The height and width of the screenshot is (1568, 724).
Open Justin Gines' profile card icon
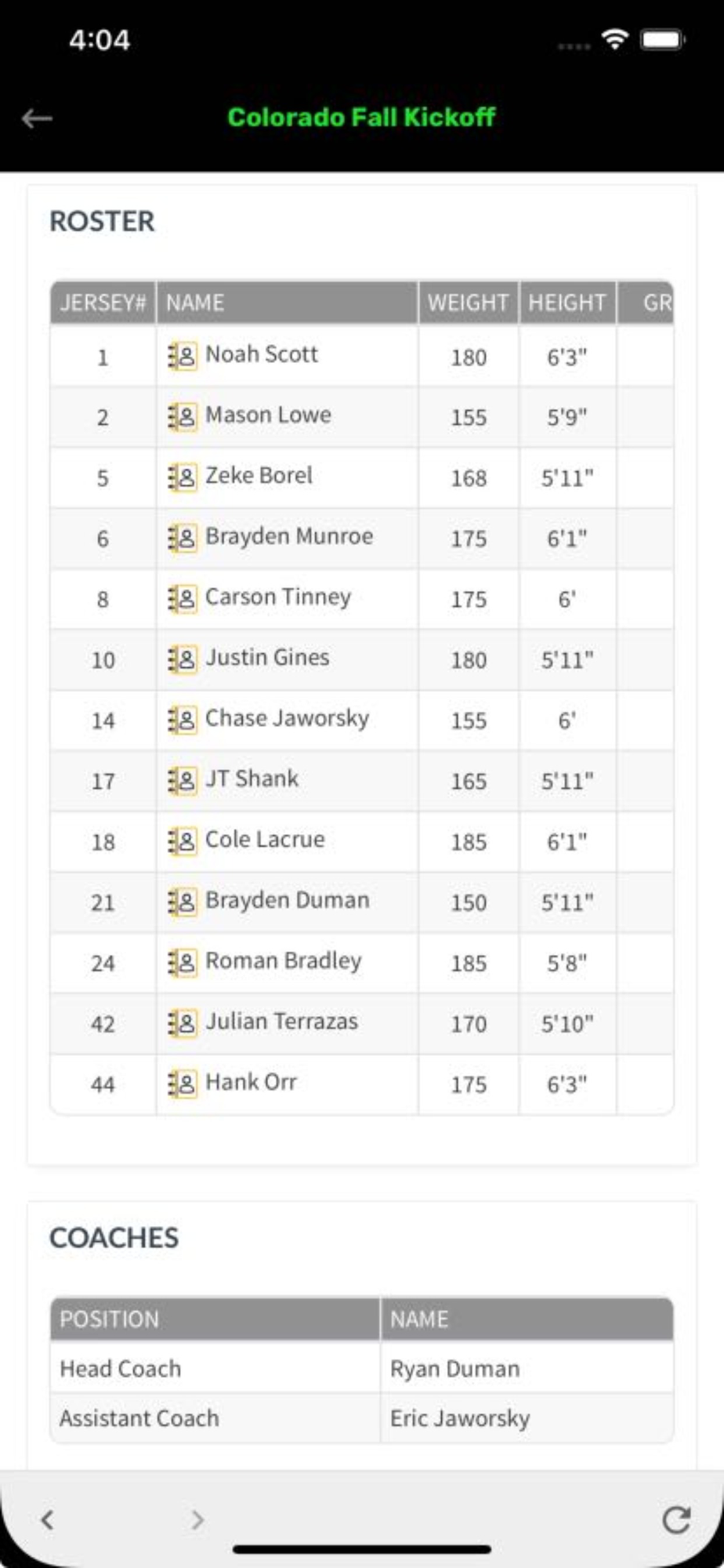click(x=183, y=659)
